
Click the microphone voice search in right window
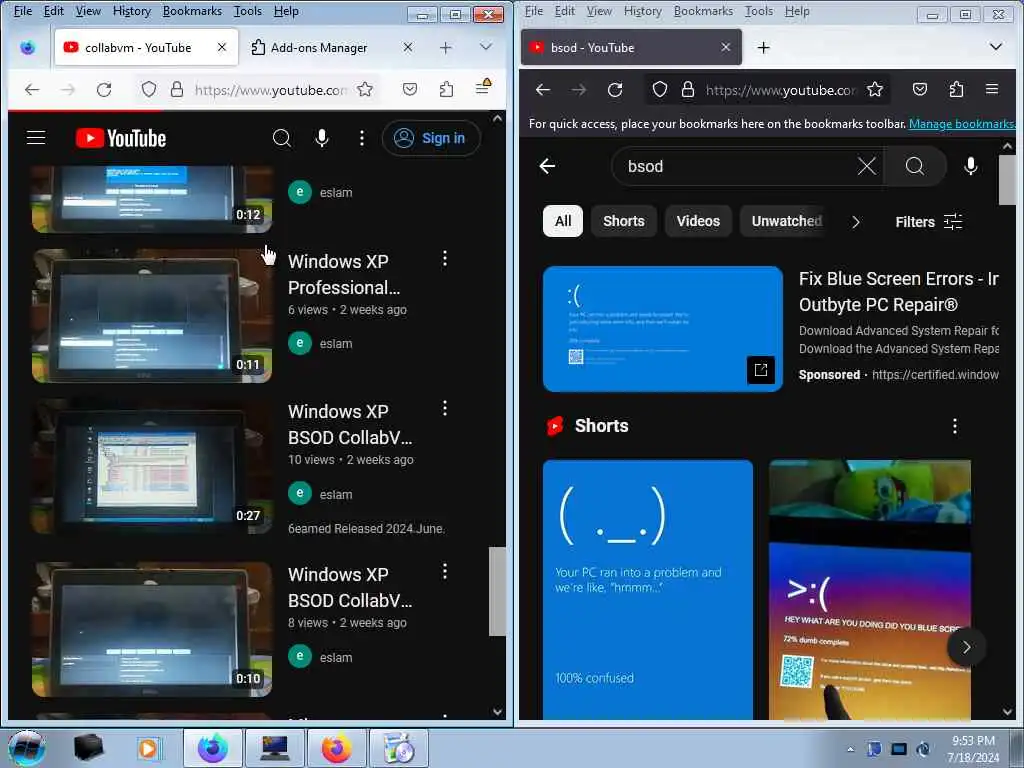[971, 166]
